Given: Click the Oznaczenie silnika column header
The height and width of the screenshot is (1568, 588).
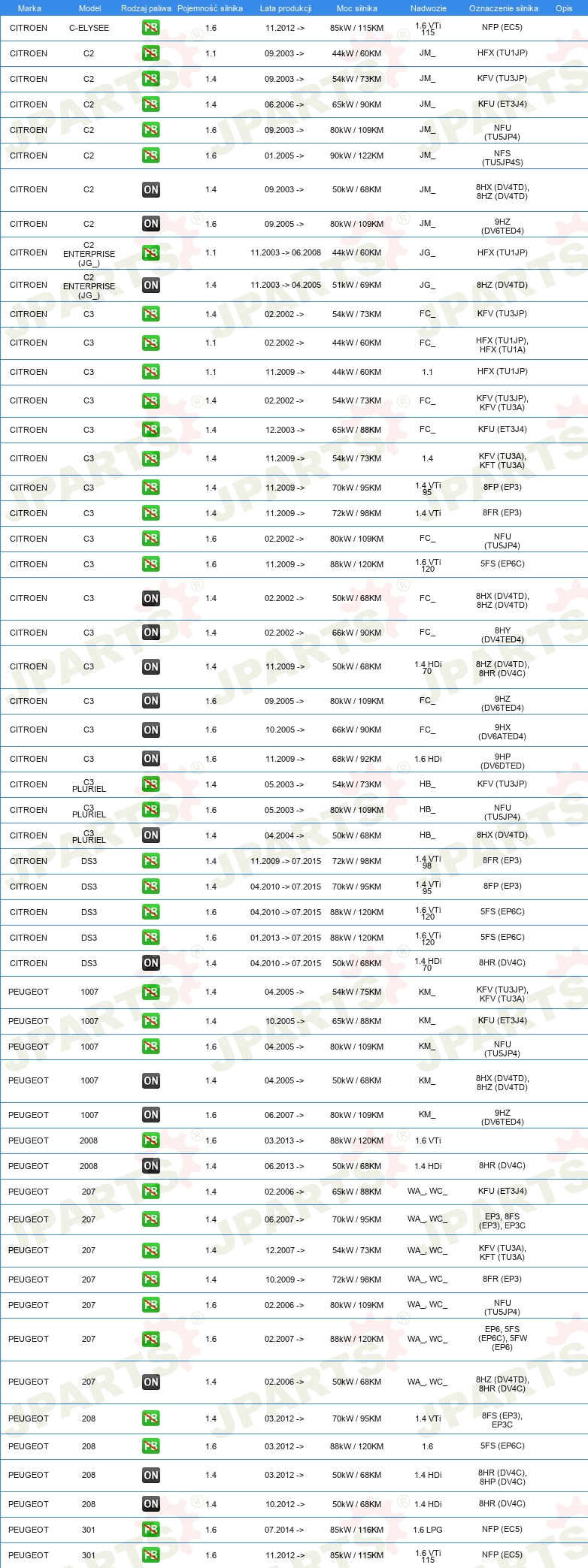Looking at the screenshot, I should point(504,8).
